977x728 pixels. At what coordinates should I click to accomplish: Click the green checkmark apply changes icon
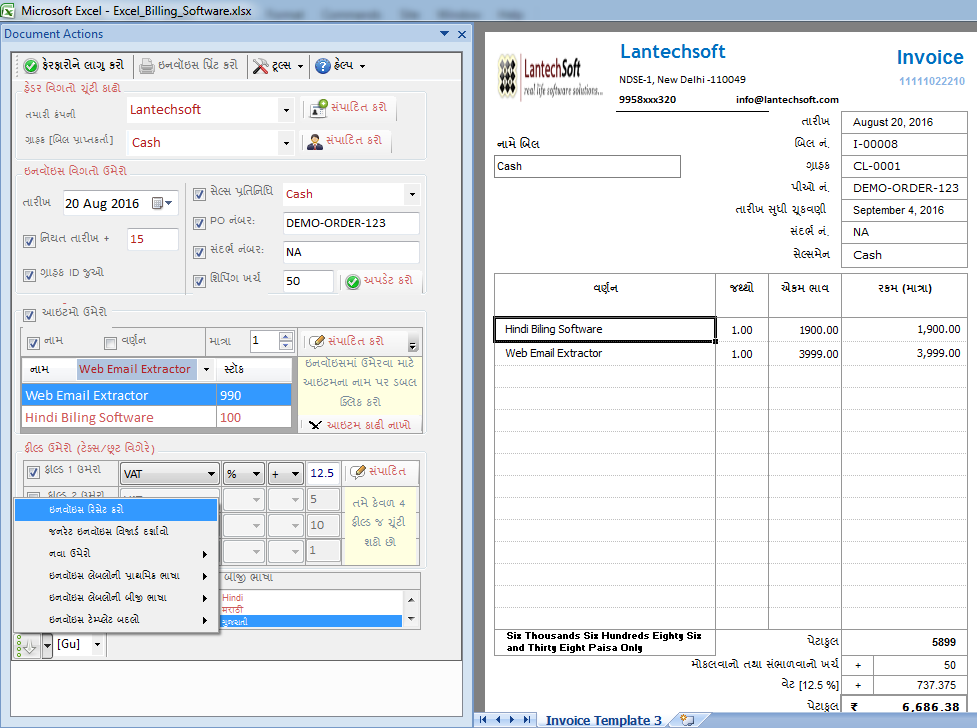[x=31, y=65]
